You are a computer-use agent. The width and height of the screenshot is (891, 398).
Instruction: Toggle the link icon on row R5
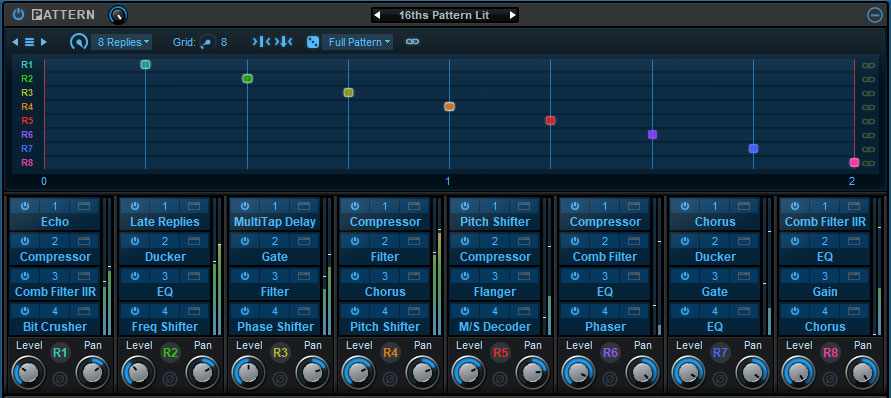pyautogui.click(x=868, y=121)
